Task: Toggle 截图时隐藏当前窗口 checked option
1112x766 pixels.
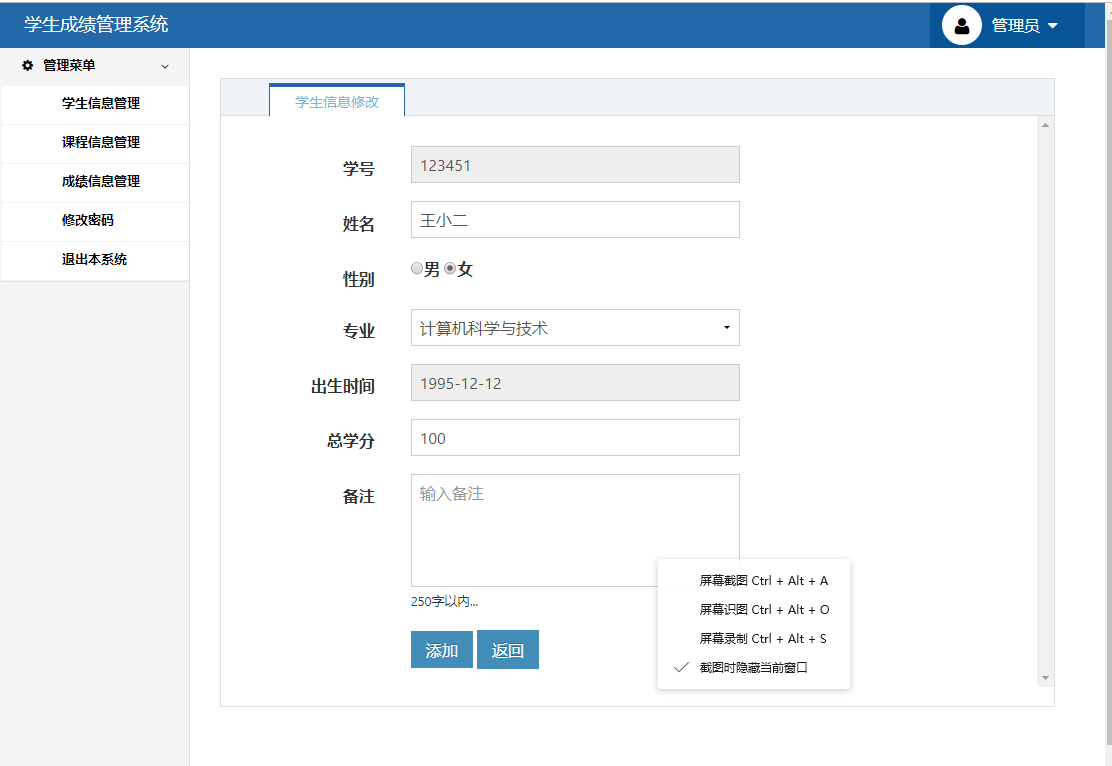Action: (x=754, y=668)
